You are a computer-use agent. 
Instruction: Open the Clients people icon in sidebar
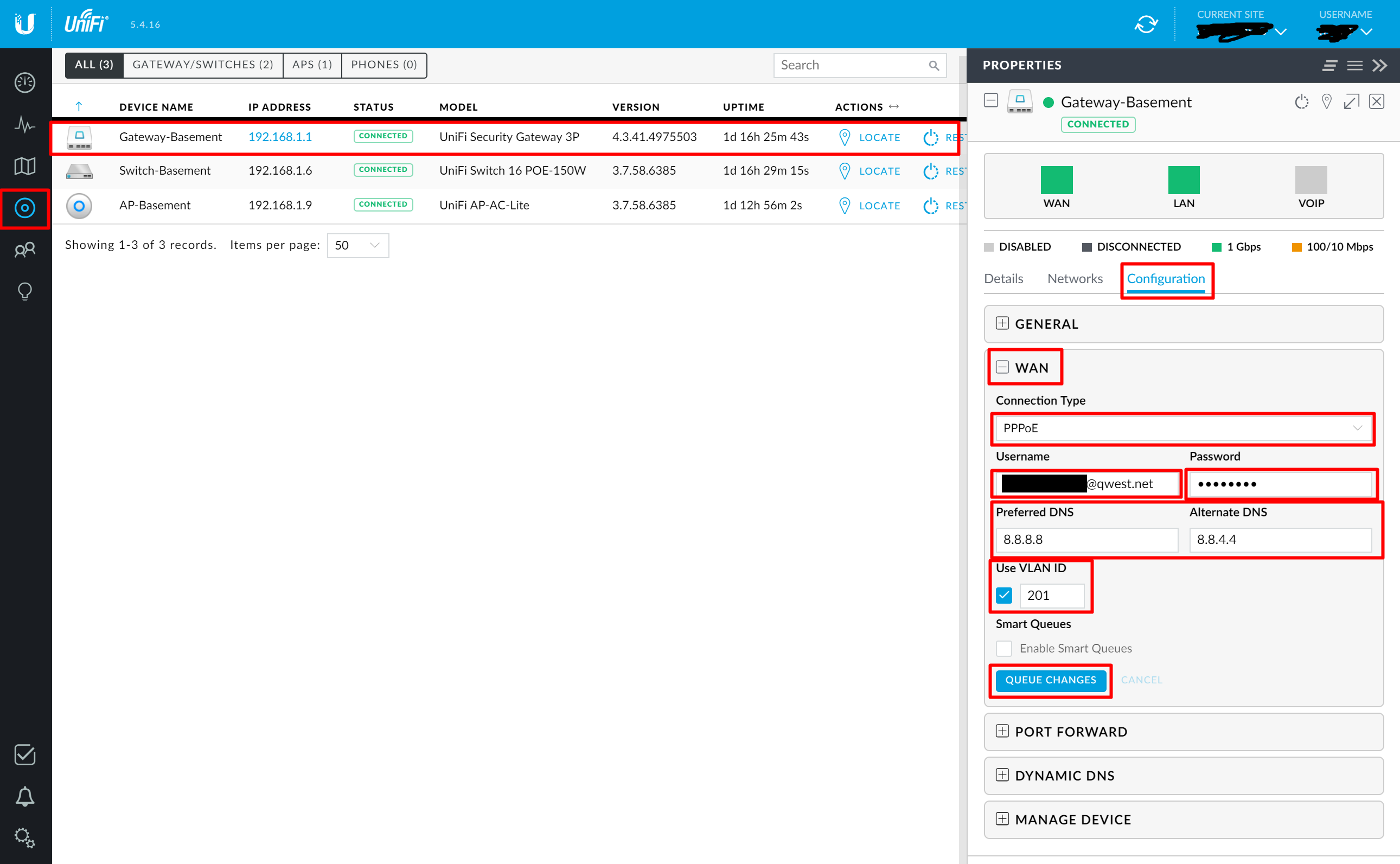coord(24,249)
